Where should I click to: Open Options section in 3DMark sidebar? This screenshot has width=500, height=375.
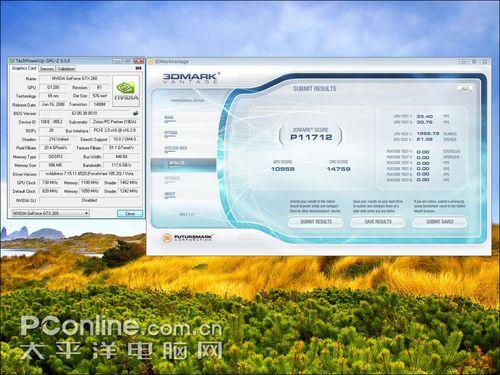(171, 133)
